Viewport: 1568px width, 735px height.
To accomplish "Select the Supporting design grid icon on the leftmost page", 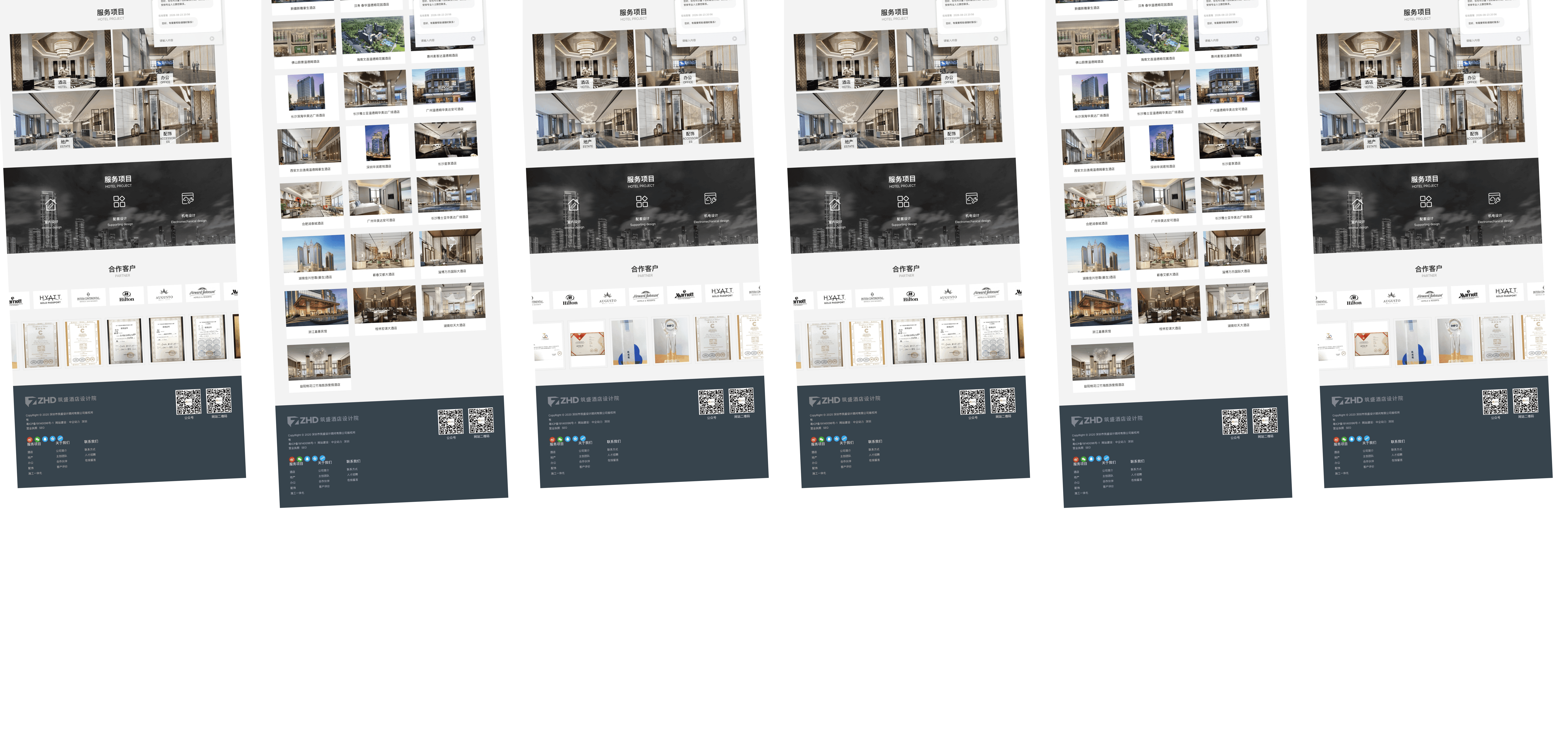I will coord(119,201).
